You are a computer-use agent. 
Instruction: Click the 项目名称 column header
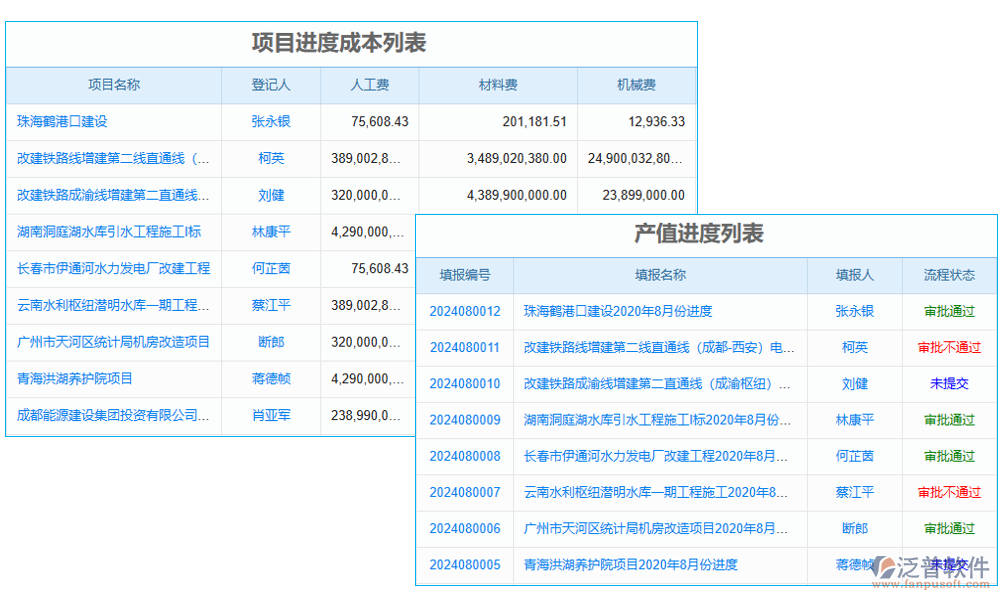point(114,86)
